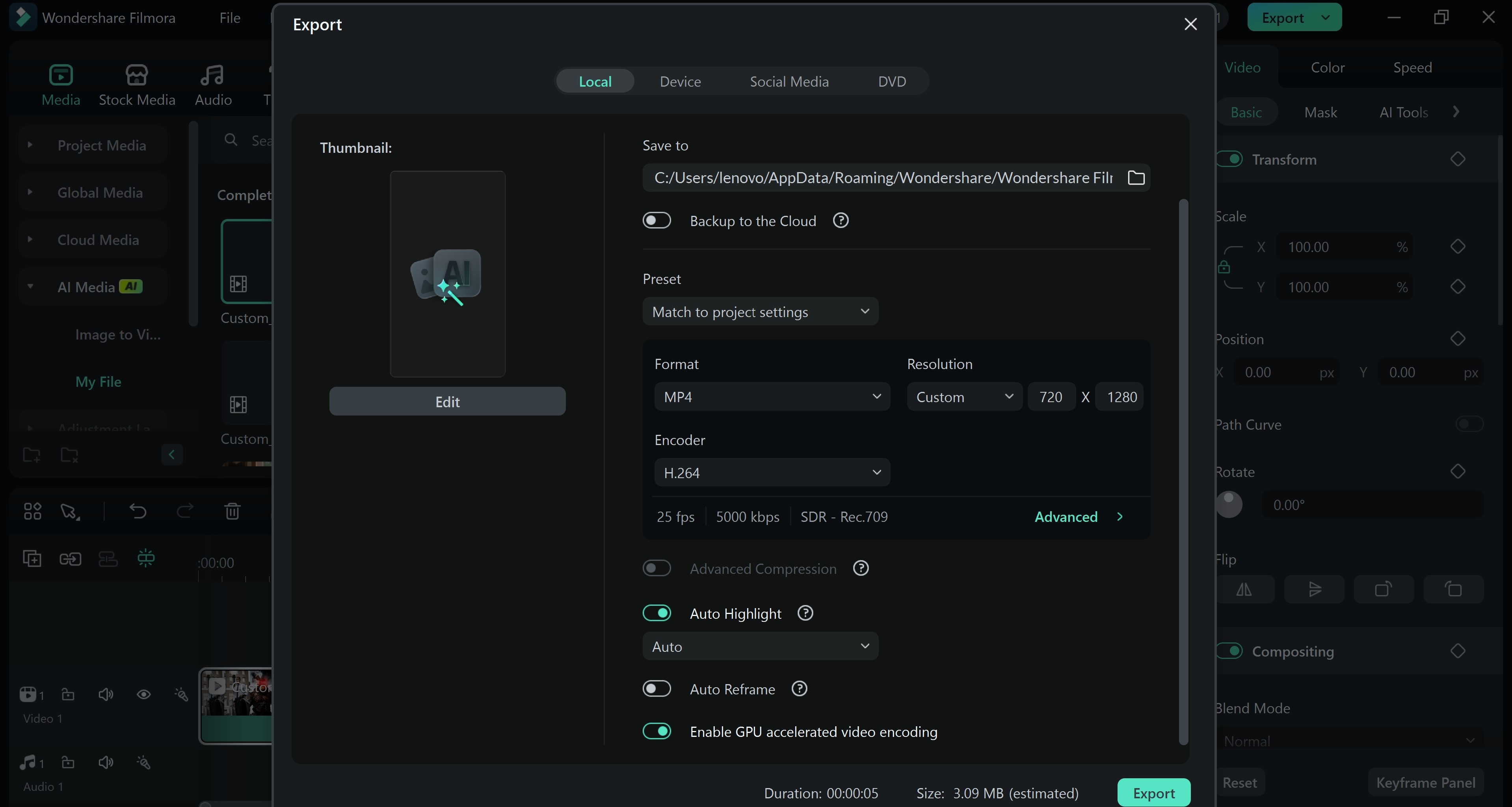1512x807 pixels.
Task: Click the rotate dial knob
Action: 1229,504
